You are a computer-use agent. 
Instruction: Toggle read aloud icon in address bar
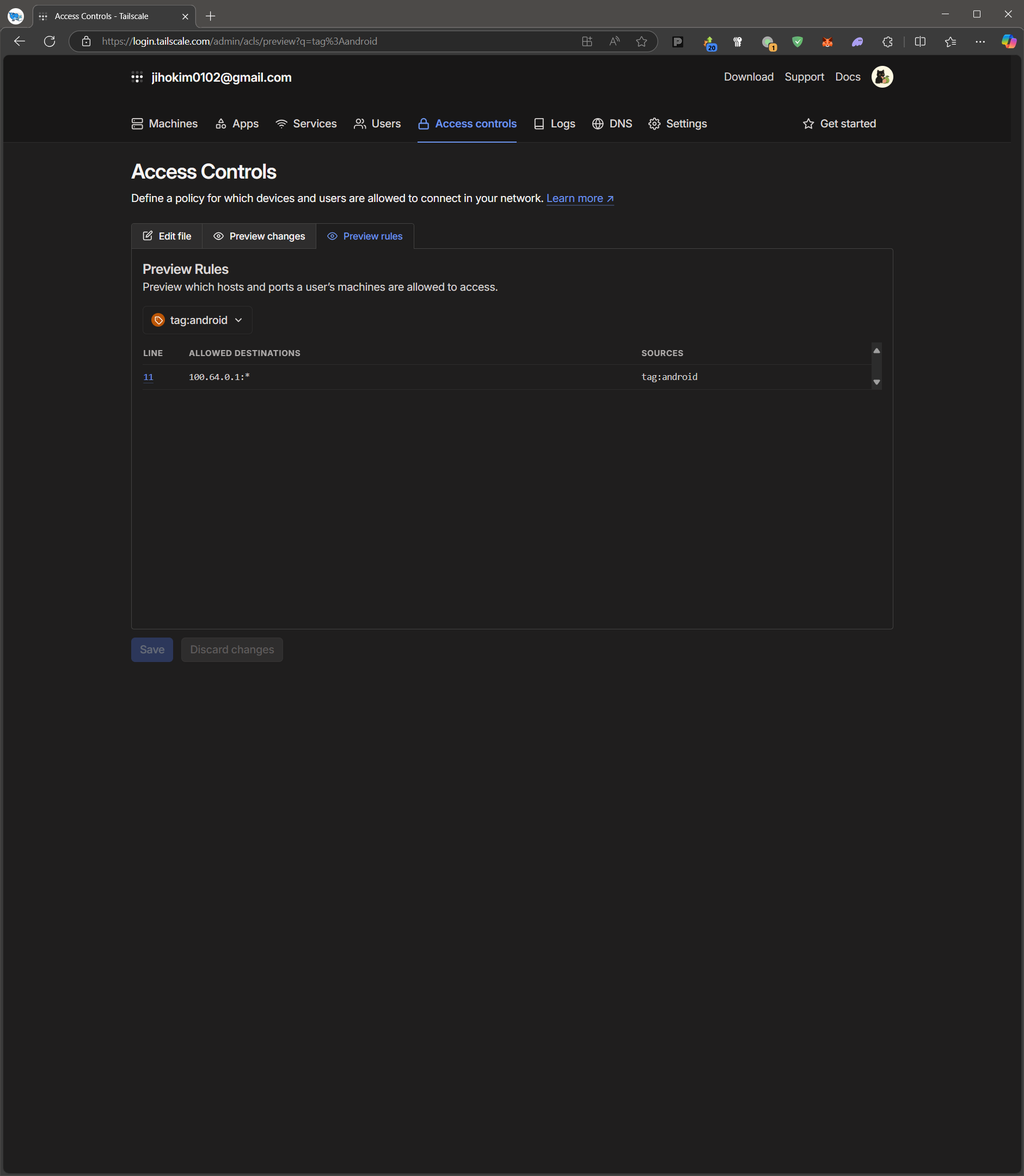[x=614, y=41]
